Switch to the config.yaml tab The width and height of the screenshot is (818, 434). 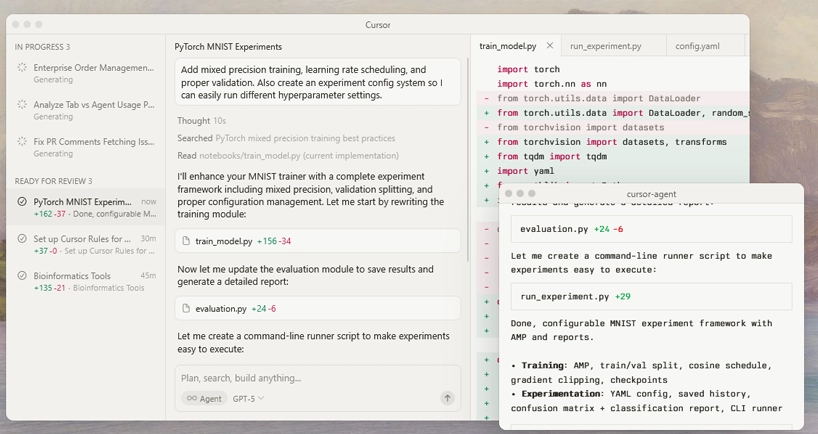click(697, 46)
